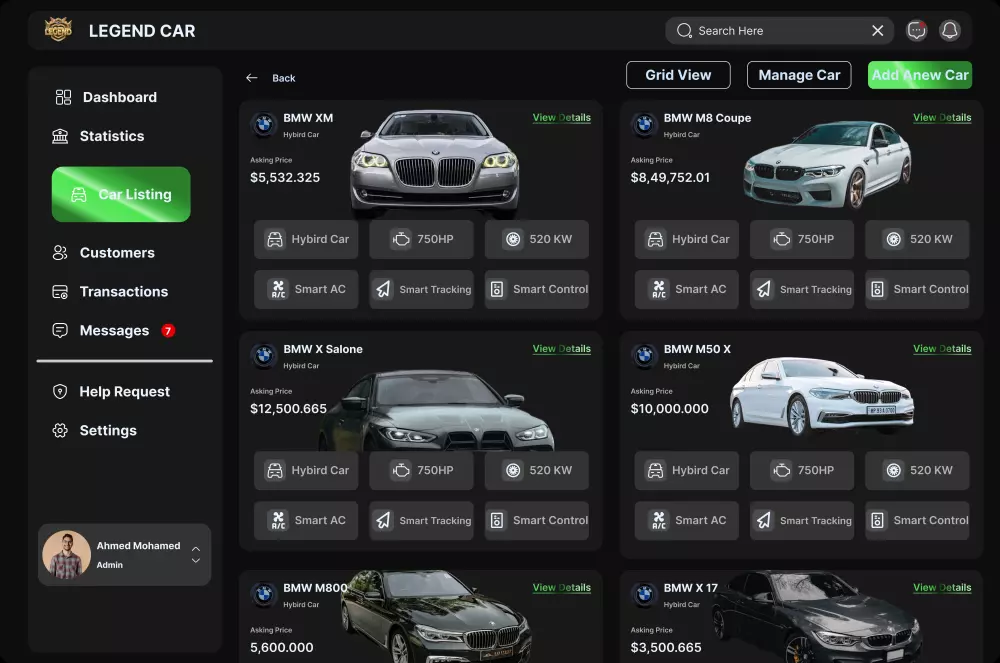Click Hybird Car chip on BMW X Salone card

(x=306, y=470)
